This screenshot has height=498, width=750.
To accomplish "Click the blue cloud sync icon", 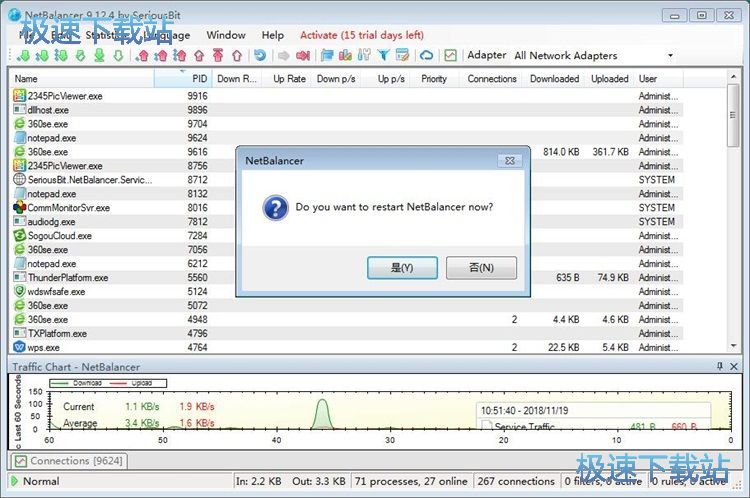I will (x=426, y=55).
